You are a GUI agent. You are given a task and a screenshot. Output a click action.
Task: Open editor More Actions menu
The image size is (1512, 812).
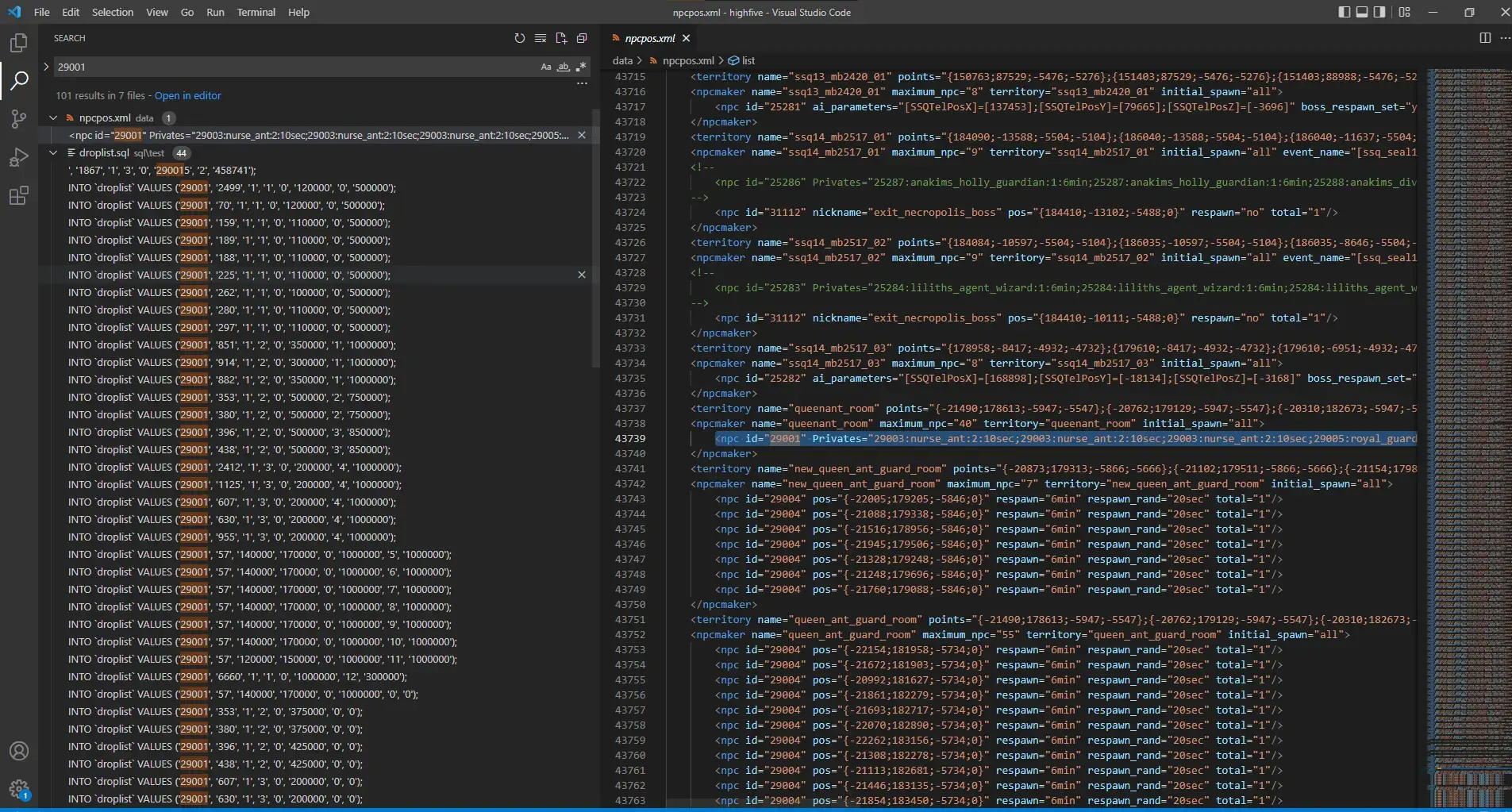[x=1505, y=38]
